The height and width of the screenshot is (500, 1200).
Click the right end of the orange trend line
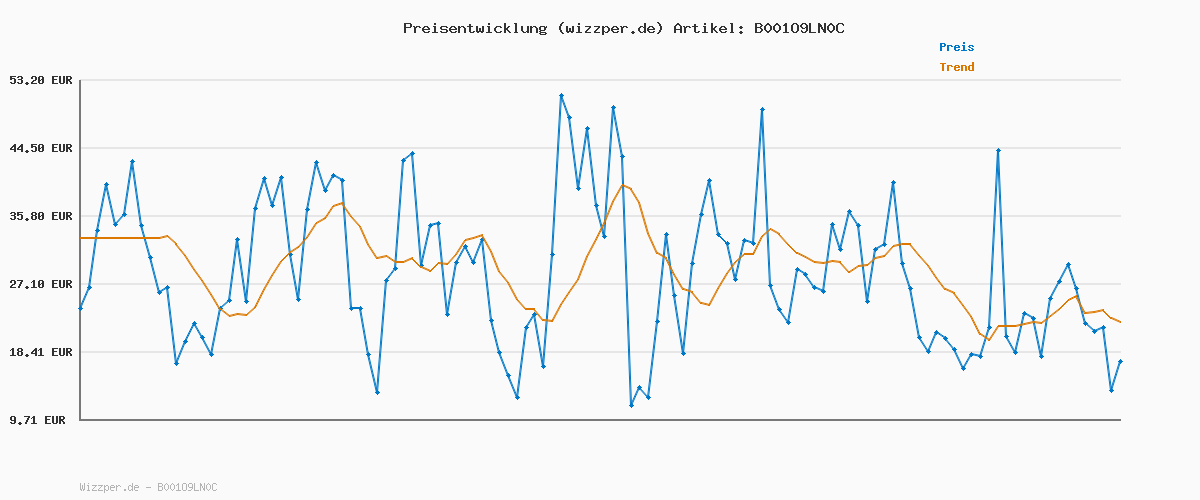pyautogui.click(x=1120, y=322)
